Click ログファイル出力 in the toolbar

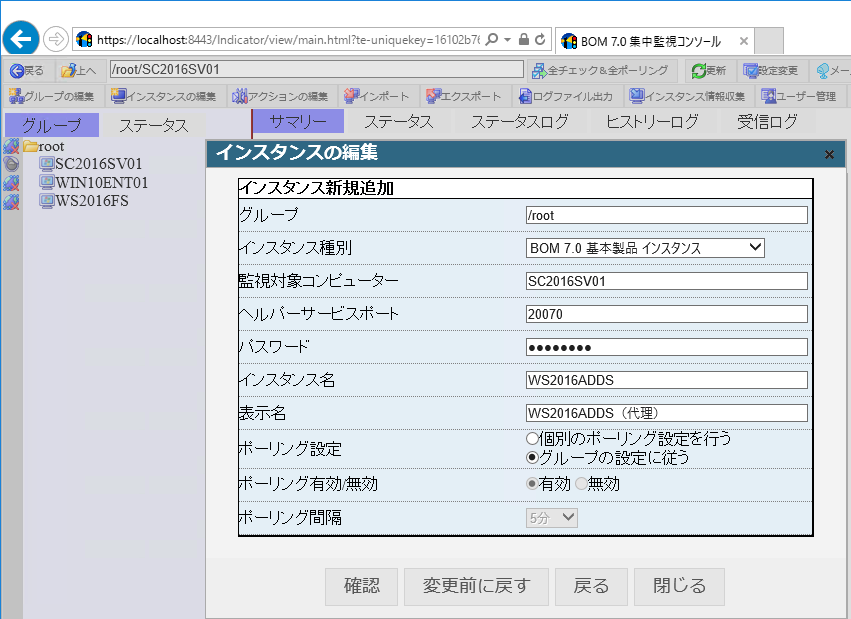566,97
